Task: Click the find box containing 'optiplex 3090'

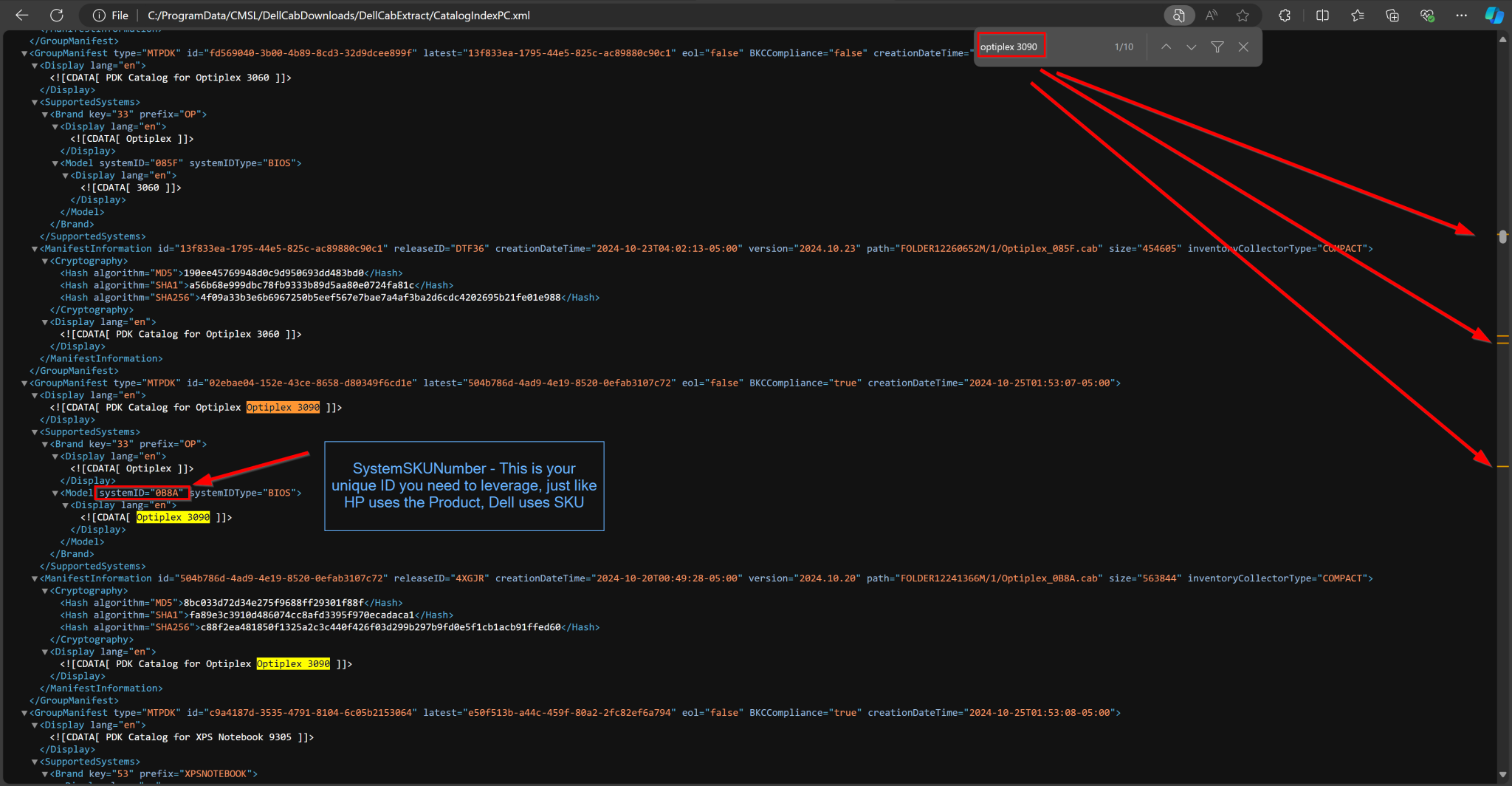Action: (1041, 47)
